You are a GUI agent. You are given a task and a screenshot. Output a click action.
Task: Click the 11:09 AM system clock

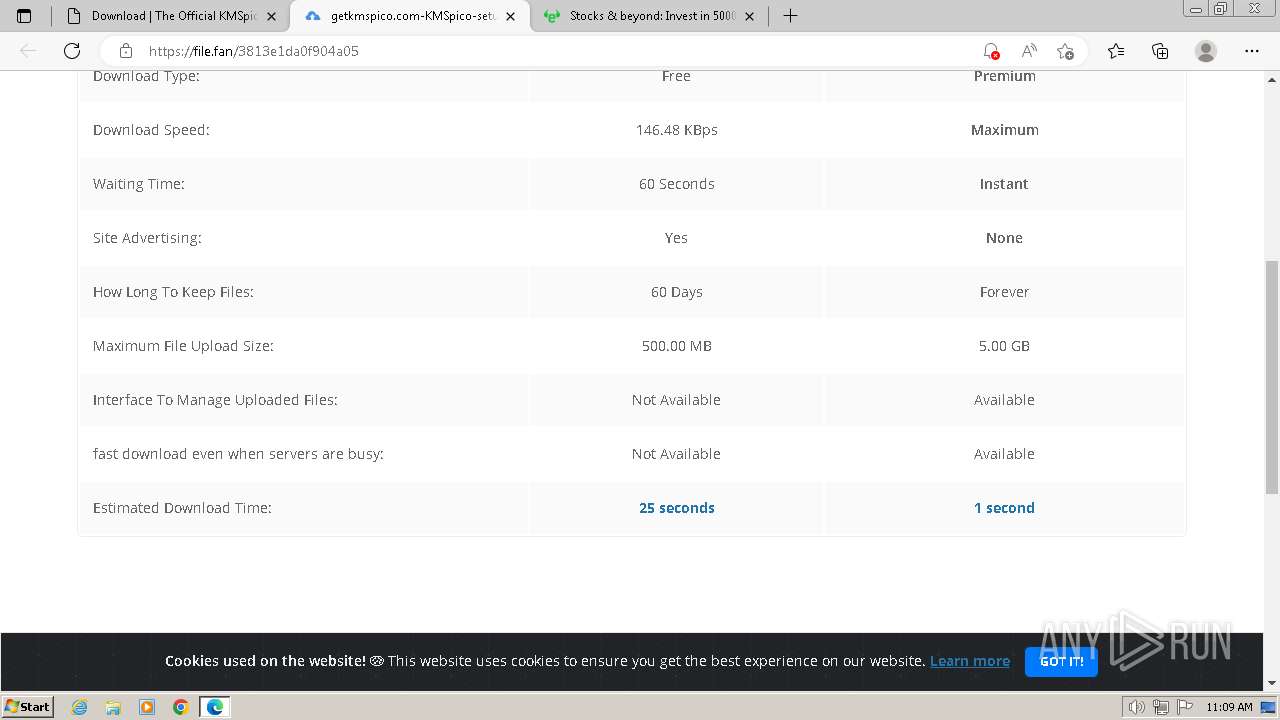pyautogui.click(x=1229, y=707)
